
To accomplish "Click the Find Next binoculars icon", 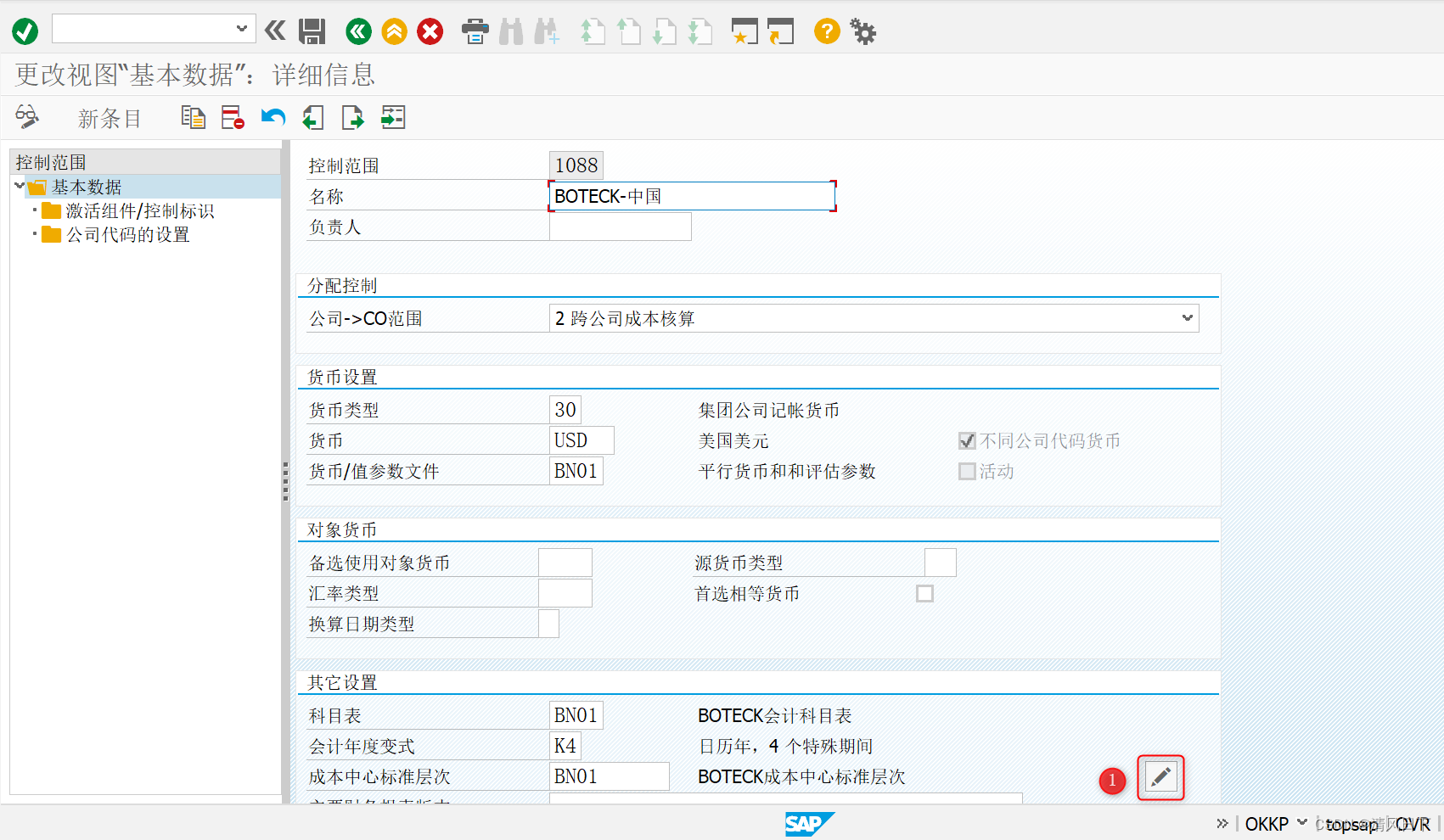I will [x=547, y=32].
